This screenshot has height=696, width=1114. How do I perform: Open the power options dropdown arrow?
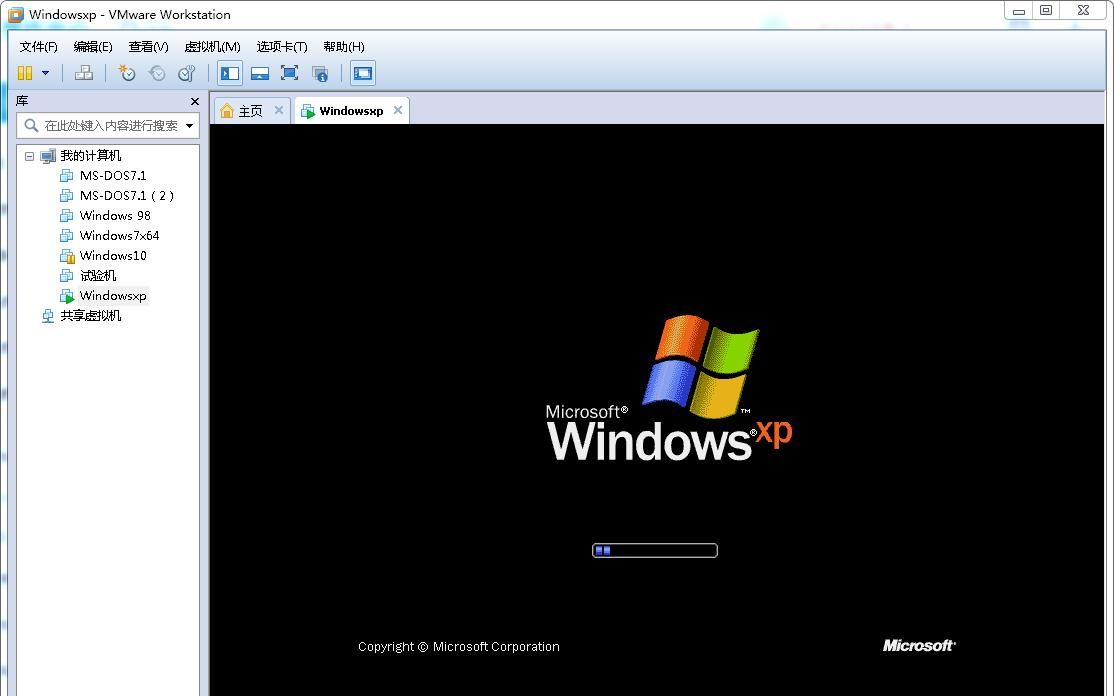click(x=44, y=73)
